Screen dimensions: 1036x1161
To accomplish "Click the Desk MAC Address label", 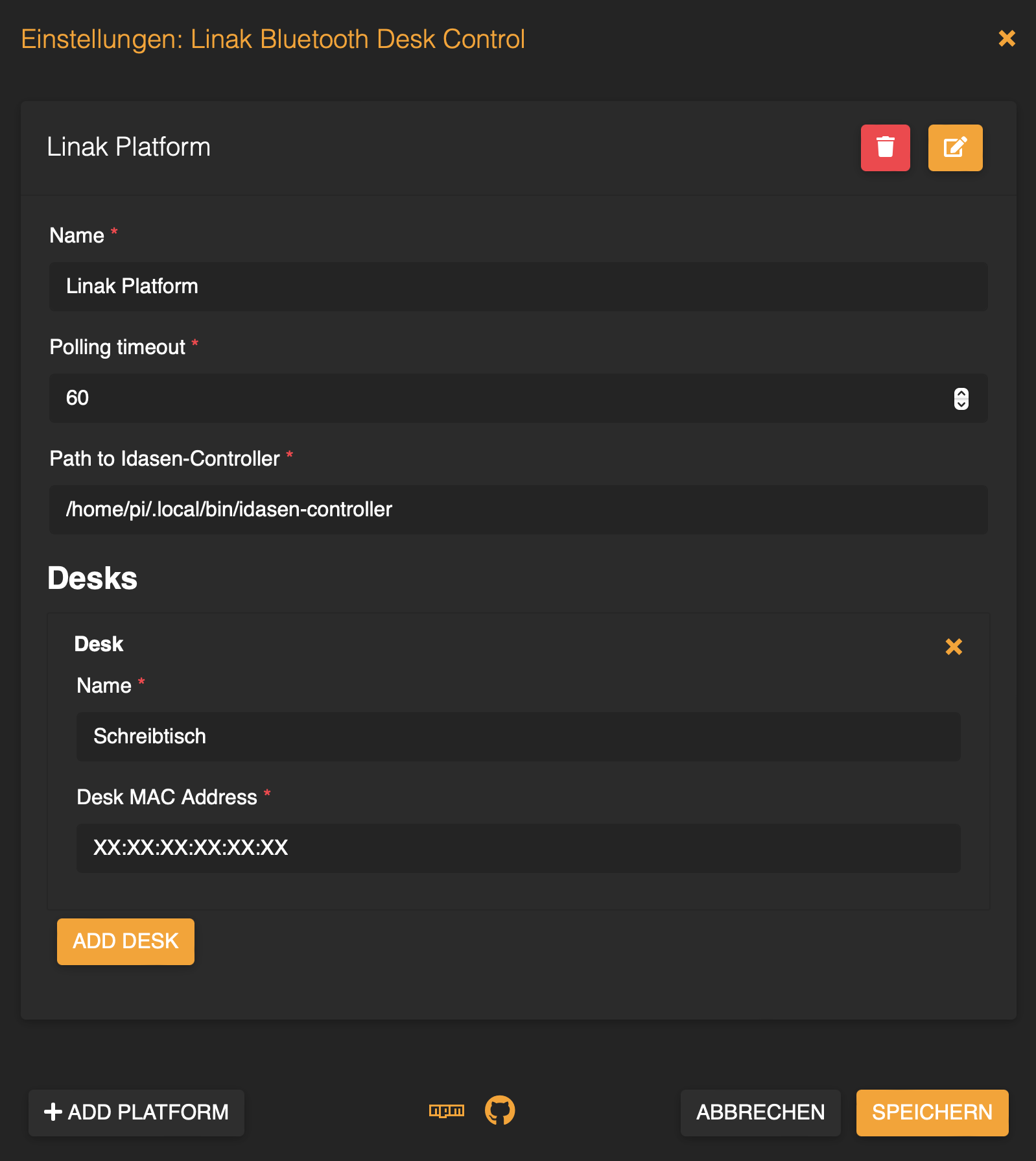I will pyautogui.click(x=167, y=797).
